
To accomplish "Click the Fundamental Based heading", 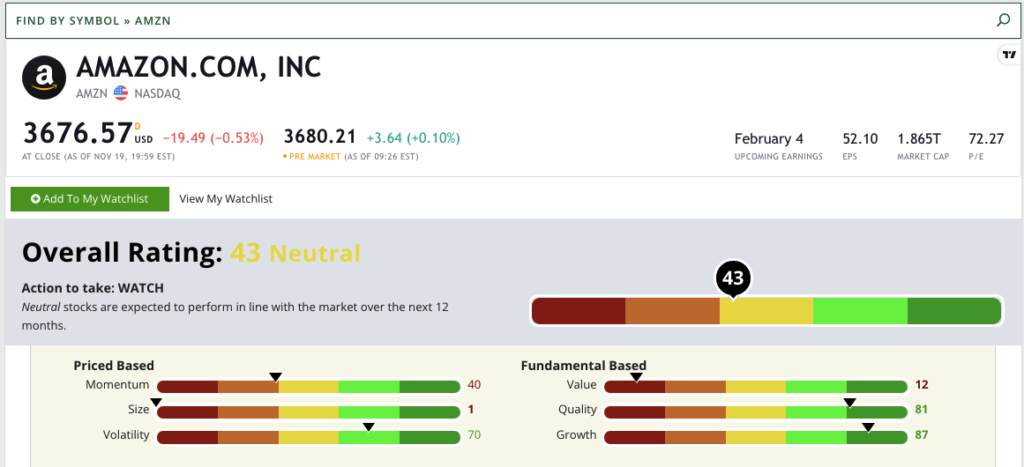I will point(583,366).
